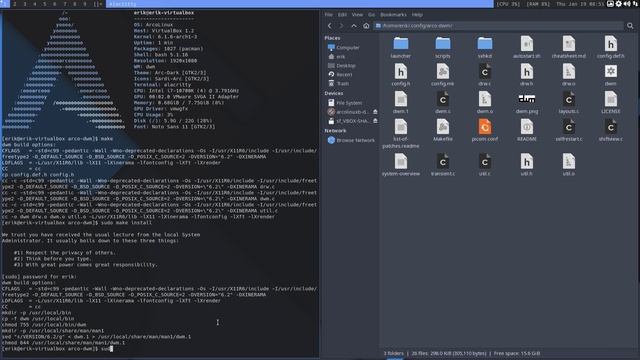Select list-of-patches.readme file
This screenshot has width=640, height=360.
pyautogui.click(x=400, y=134)
